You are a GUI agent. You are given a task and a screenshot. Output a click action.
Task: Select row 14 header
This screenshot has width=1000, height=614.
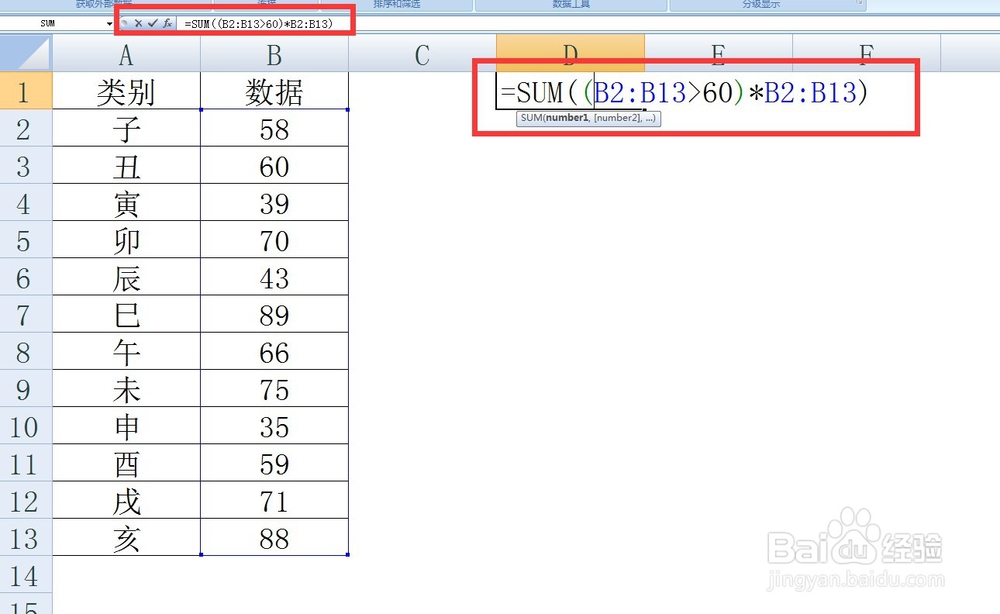pos(26,574)
